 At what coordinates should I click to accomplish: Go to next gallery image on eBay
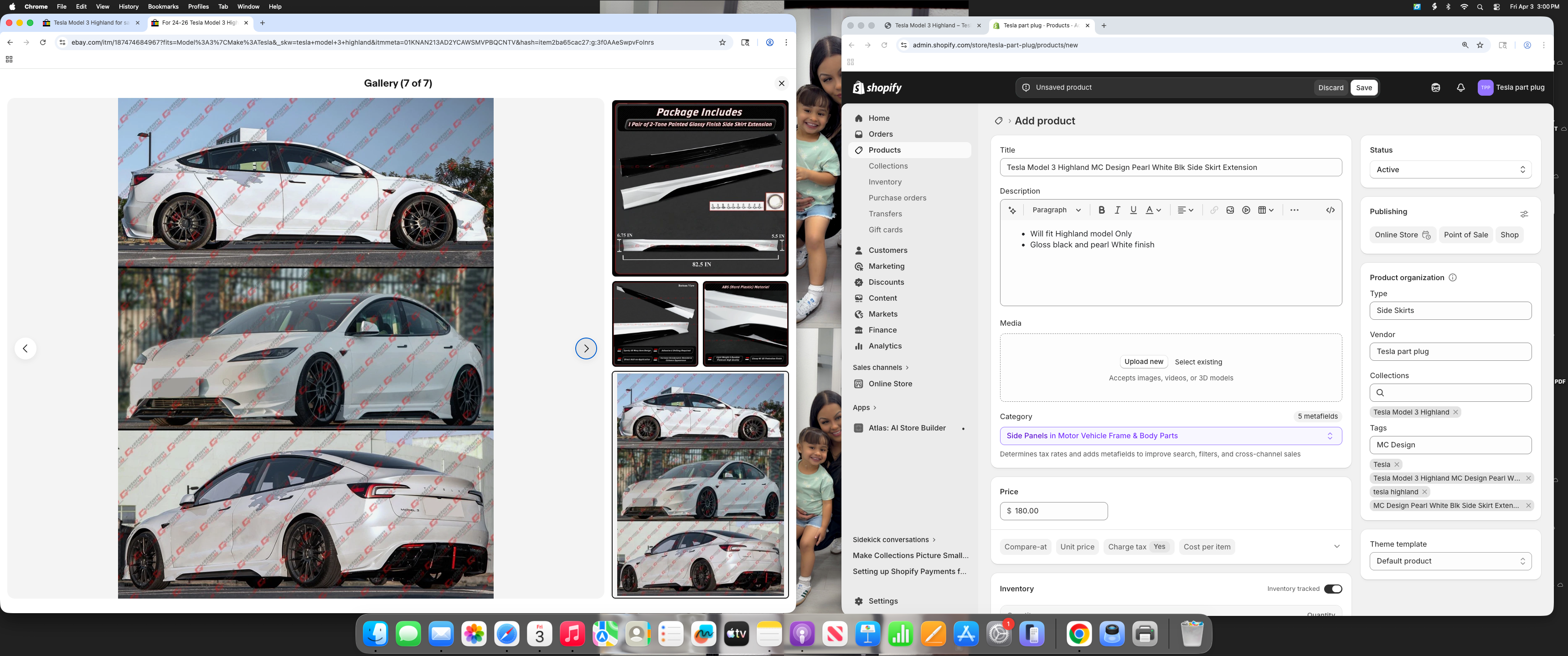click(586, 348)
